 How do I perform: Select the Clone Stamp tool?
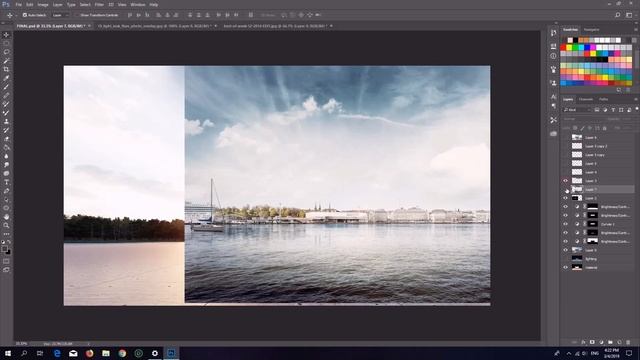(x=6, y=121)
